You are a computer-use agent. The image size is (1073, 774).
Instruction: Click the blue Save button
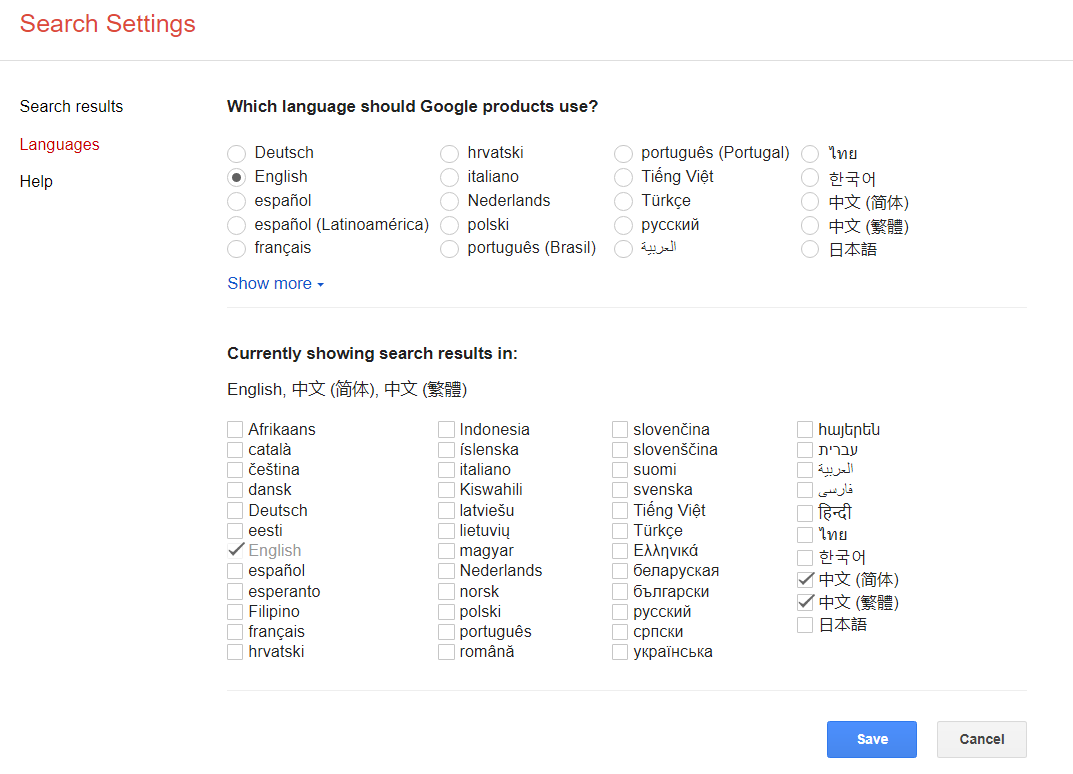tap(871, 739)
